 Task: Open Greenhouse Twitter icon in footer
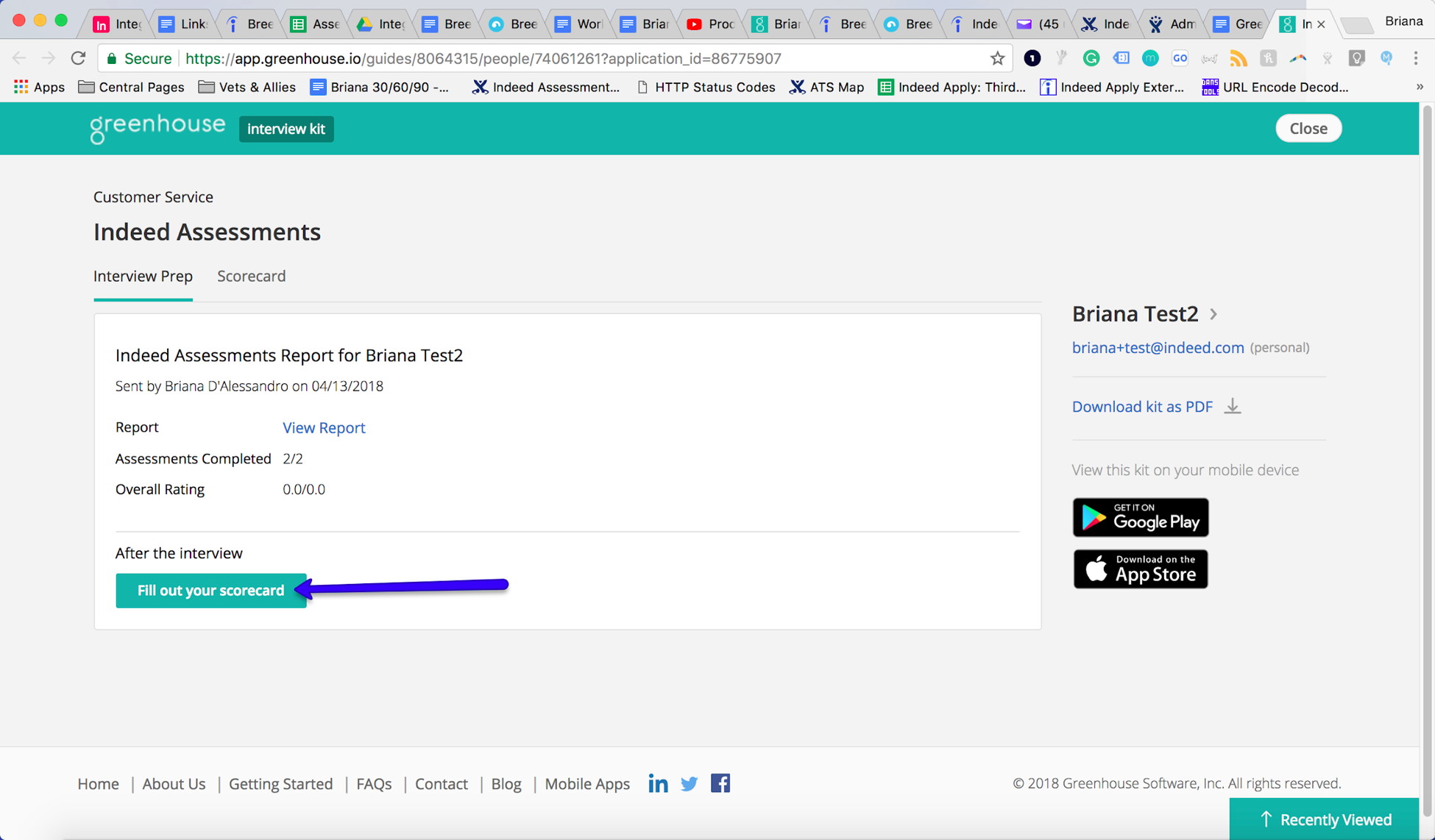click(690, 783)
